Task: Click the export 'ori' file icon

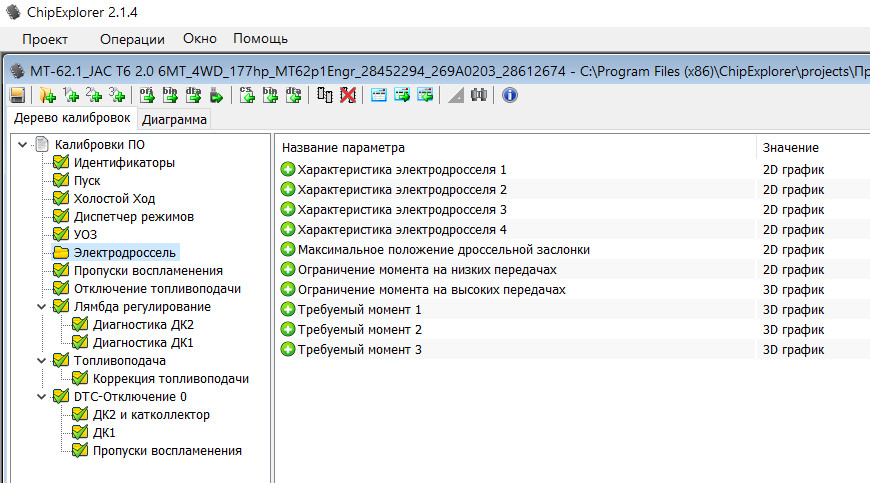Action: point(146,95)
